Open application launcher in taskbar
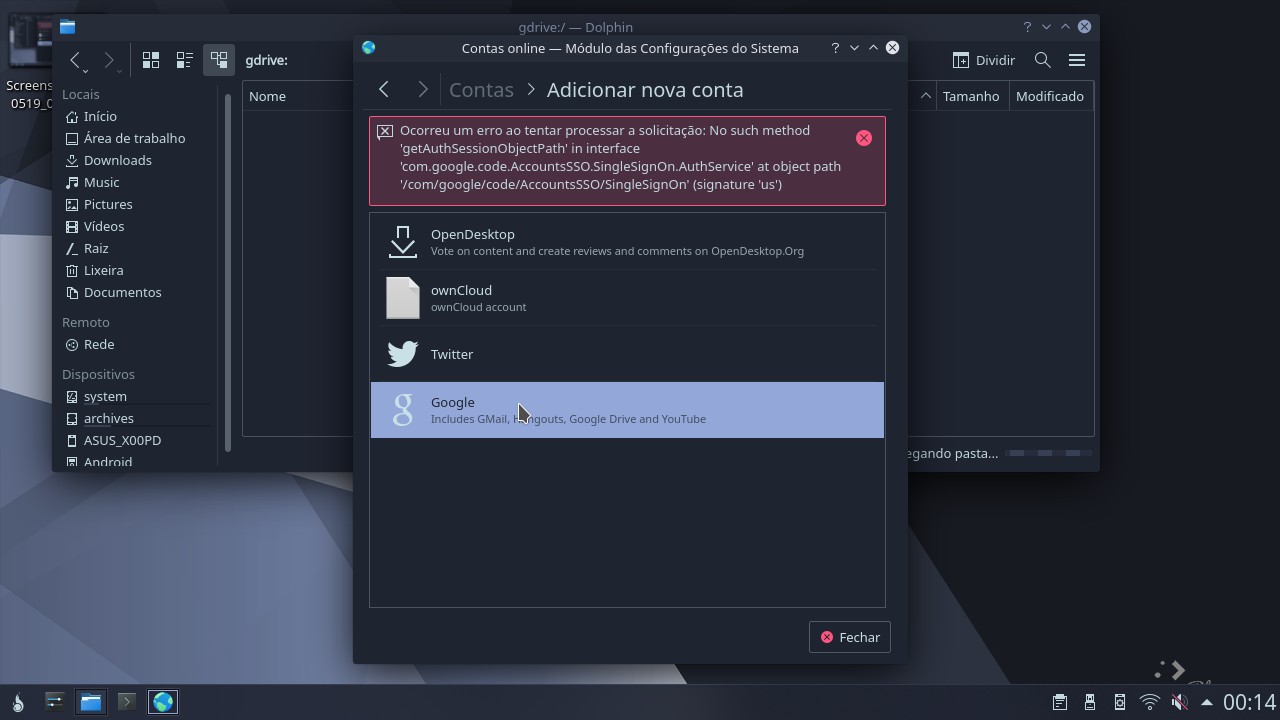1280x720 pixels. pos(17,702)
